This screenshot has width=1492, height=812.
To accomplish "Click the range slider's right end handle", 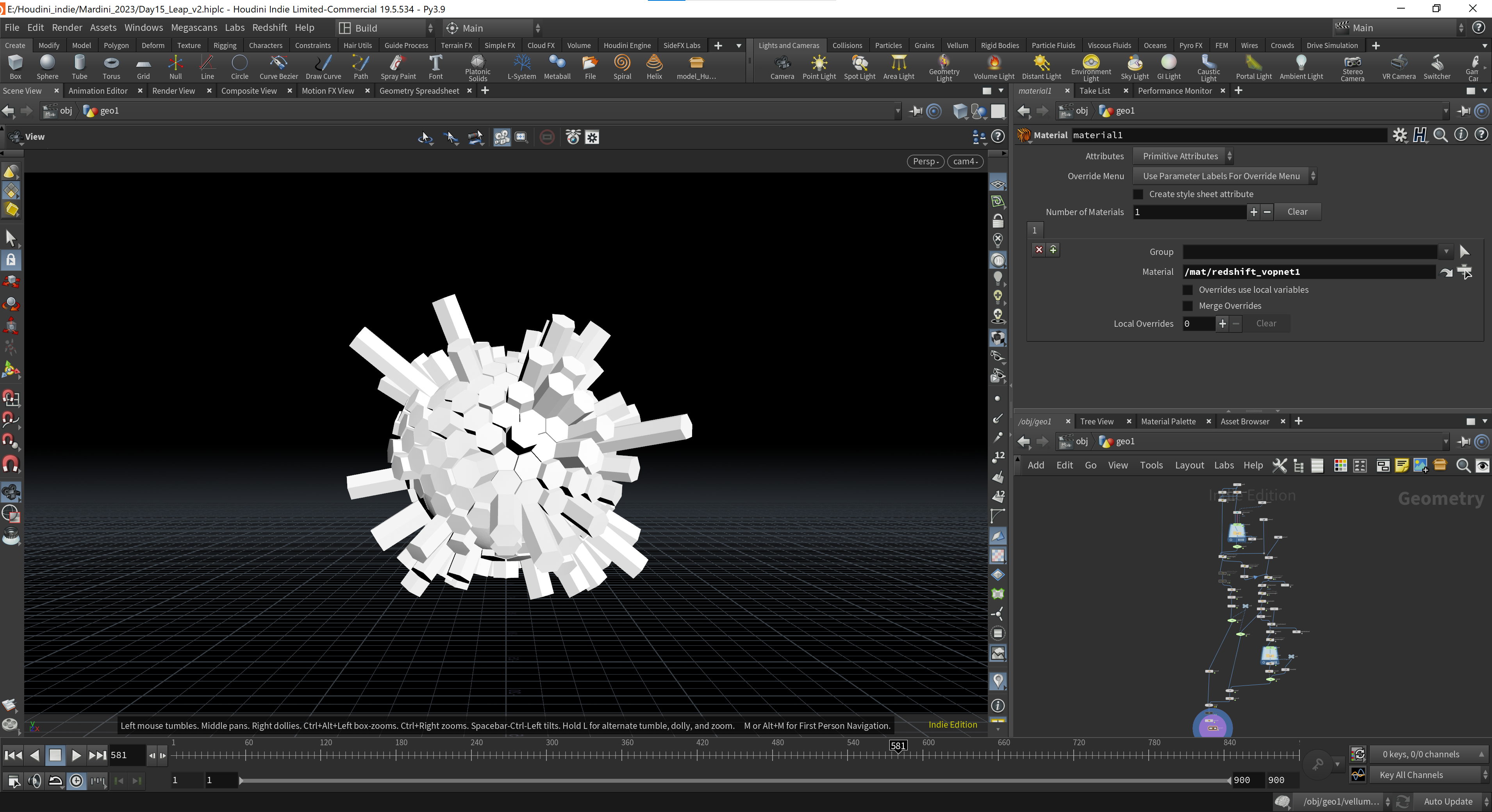I will point(1229,781).
